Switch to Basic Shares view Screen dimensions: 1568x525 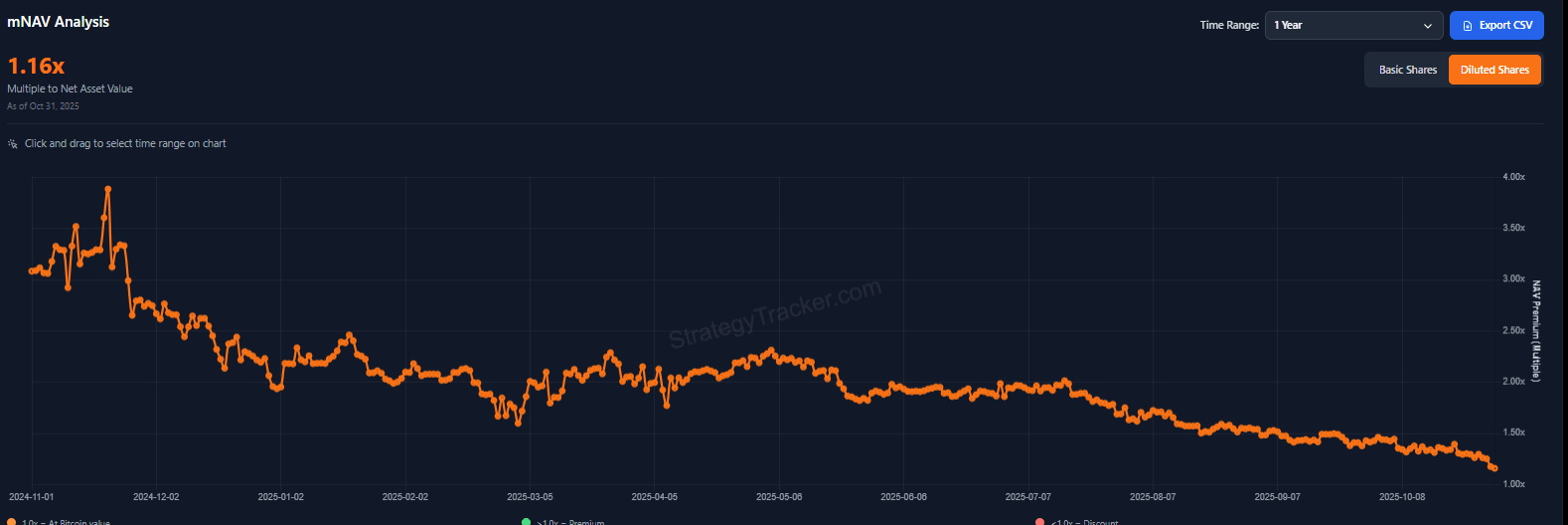click(1407, 70)
